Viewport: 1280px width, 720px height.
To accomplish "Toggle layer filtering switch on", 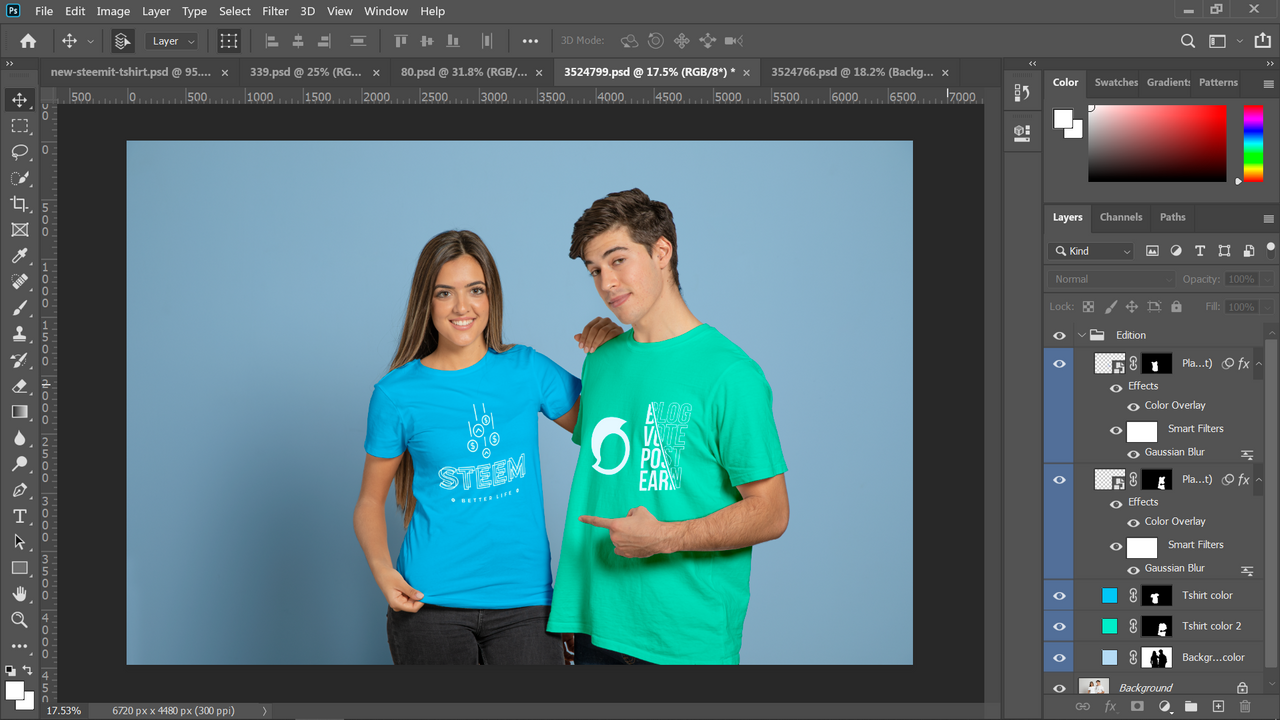I will [1271, 249].
